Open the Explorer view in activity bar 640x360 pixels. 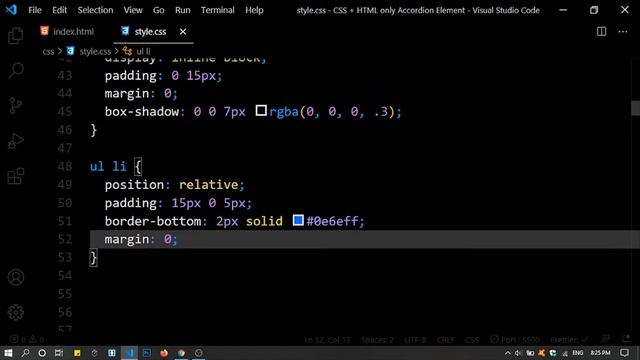coord(16,36)
